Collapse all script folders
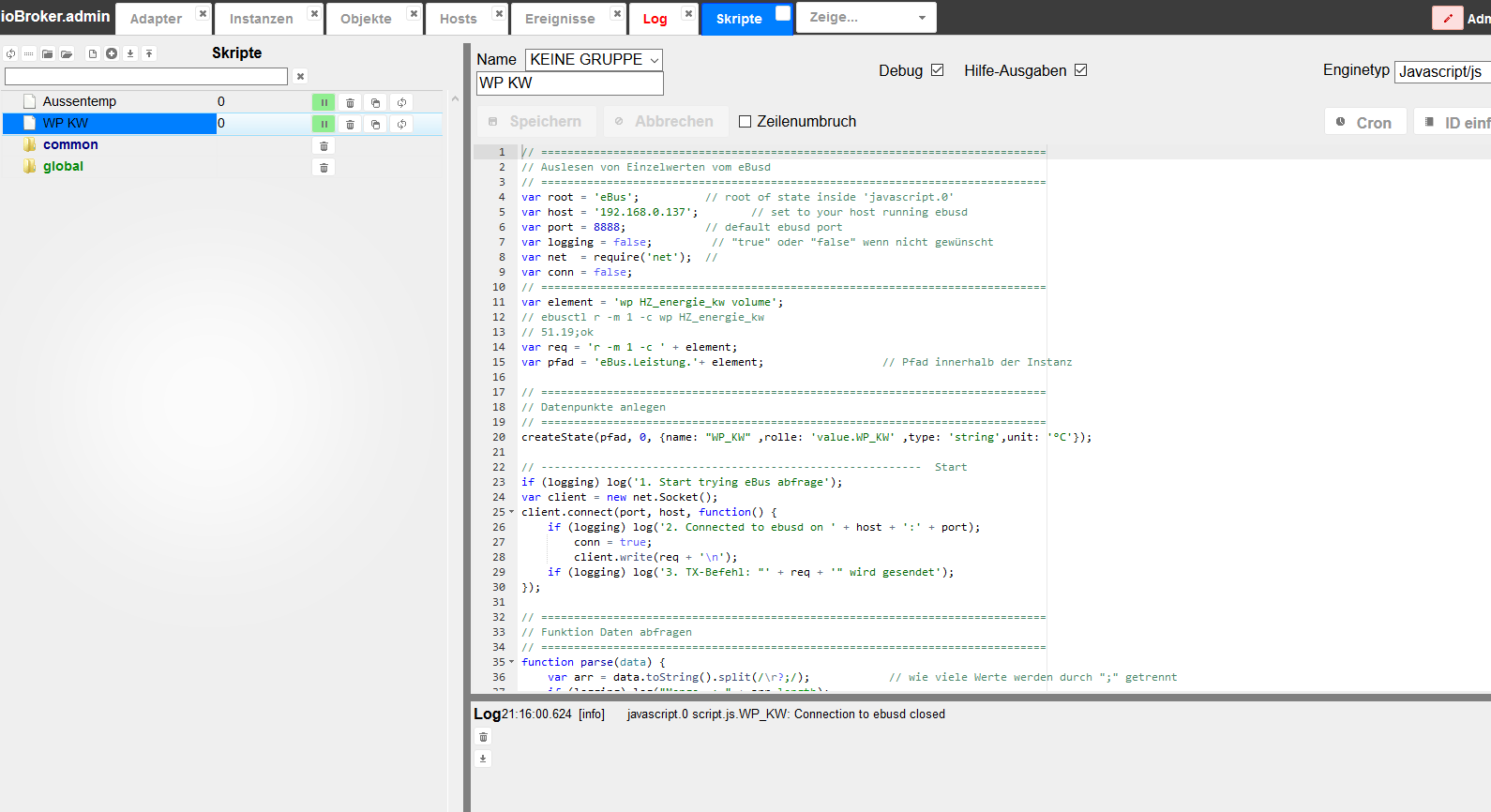This screenshot has width=1491, height=812. [48, 53]
